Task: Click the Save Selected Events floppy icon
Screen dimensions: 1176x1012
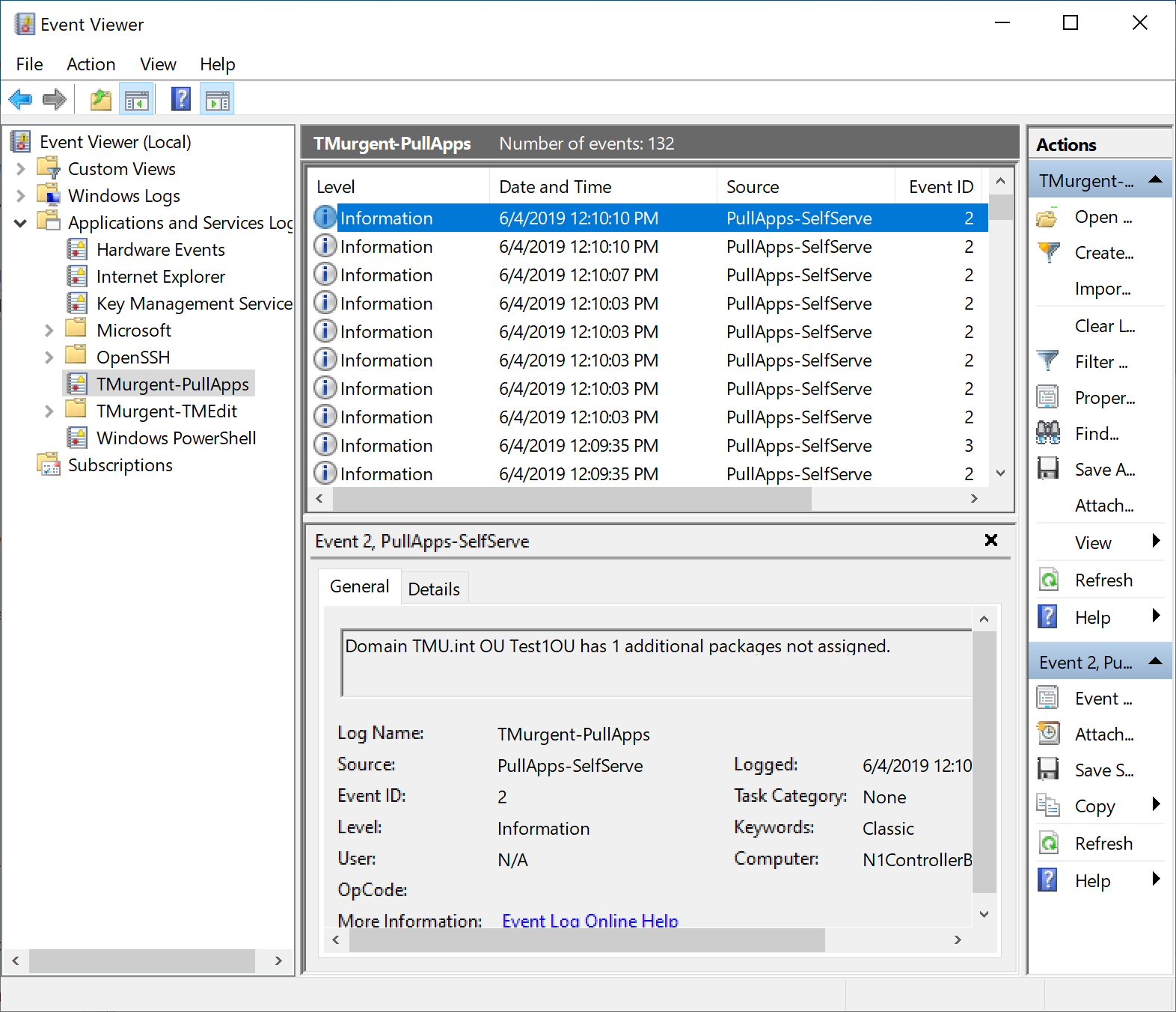Action: (1047, 769)
